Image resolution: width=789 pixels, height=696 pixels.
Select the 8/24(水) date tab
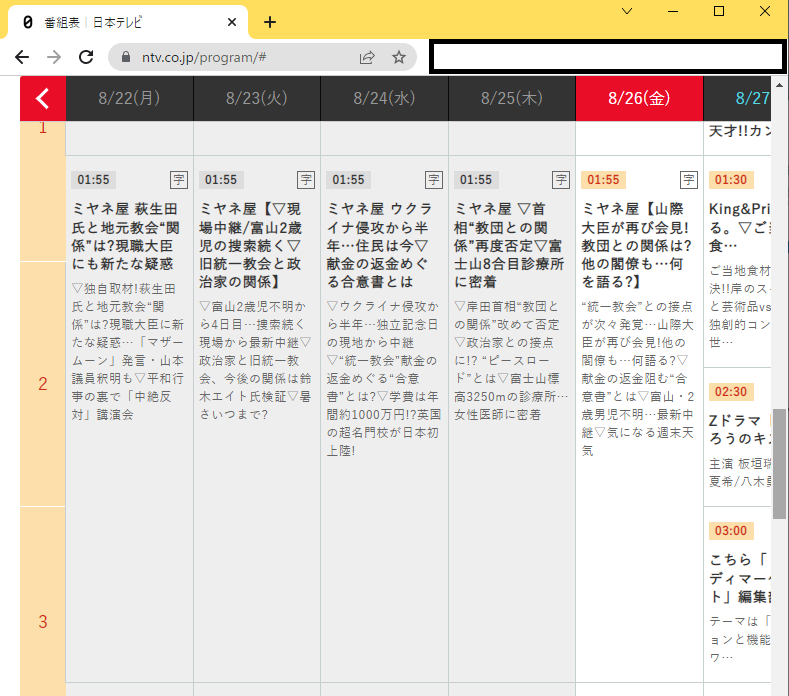point(384,98)
